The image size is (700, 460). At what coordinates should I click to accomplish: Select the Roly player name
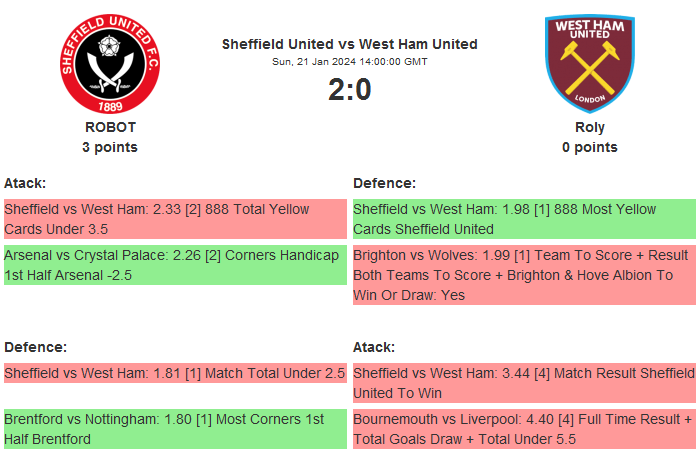(x=589, y=127)
